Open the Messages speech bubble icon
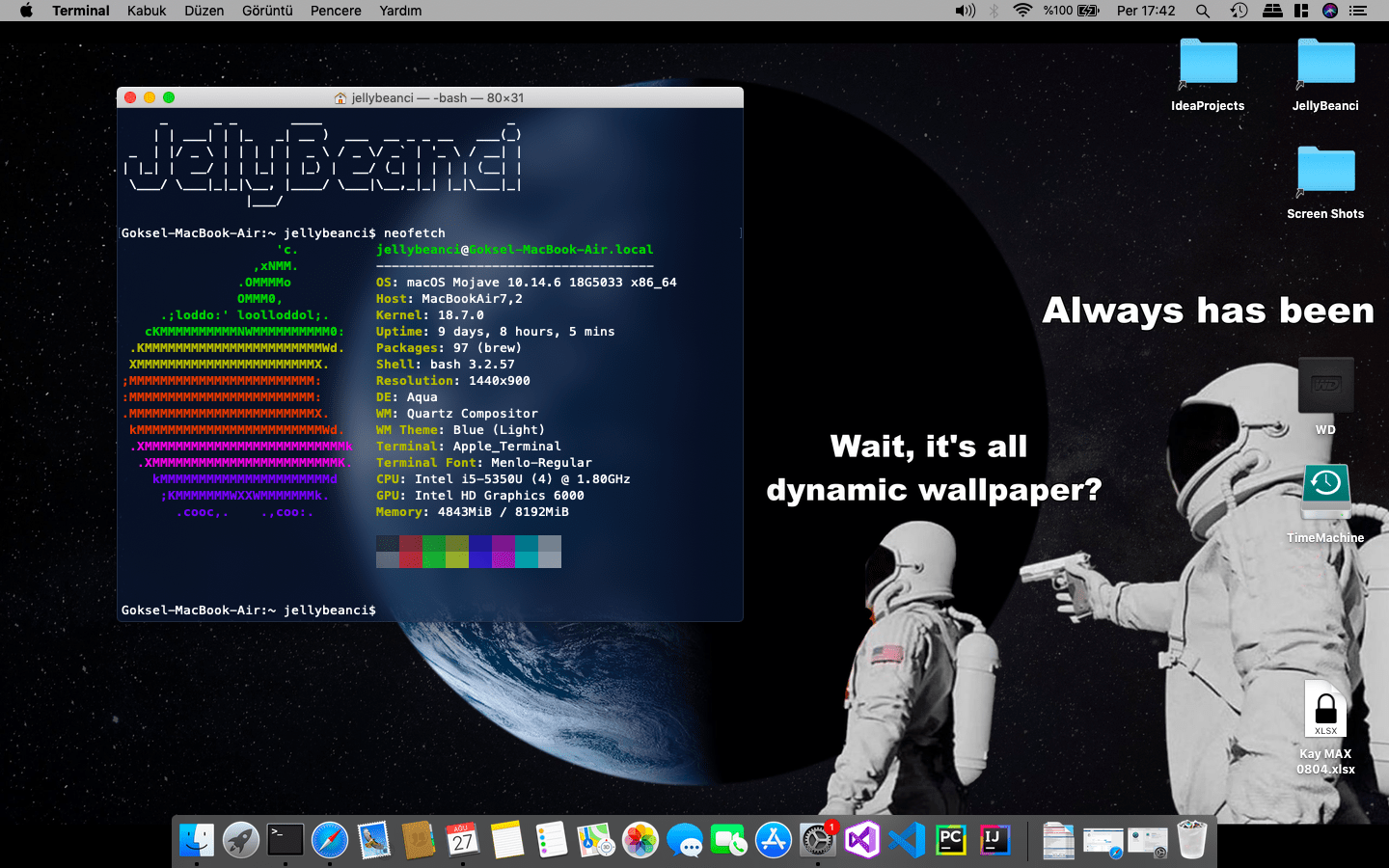The width and height of the screenshot is (1389, 868). [x=685, y=840]
